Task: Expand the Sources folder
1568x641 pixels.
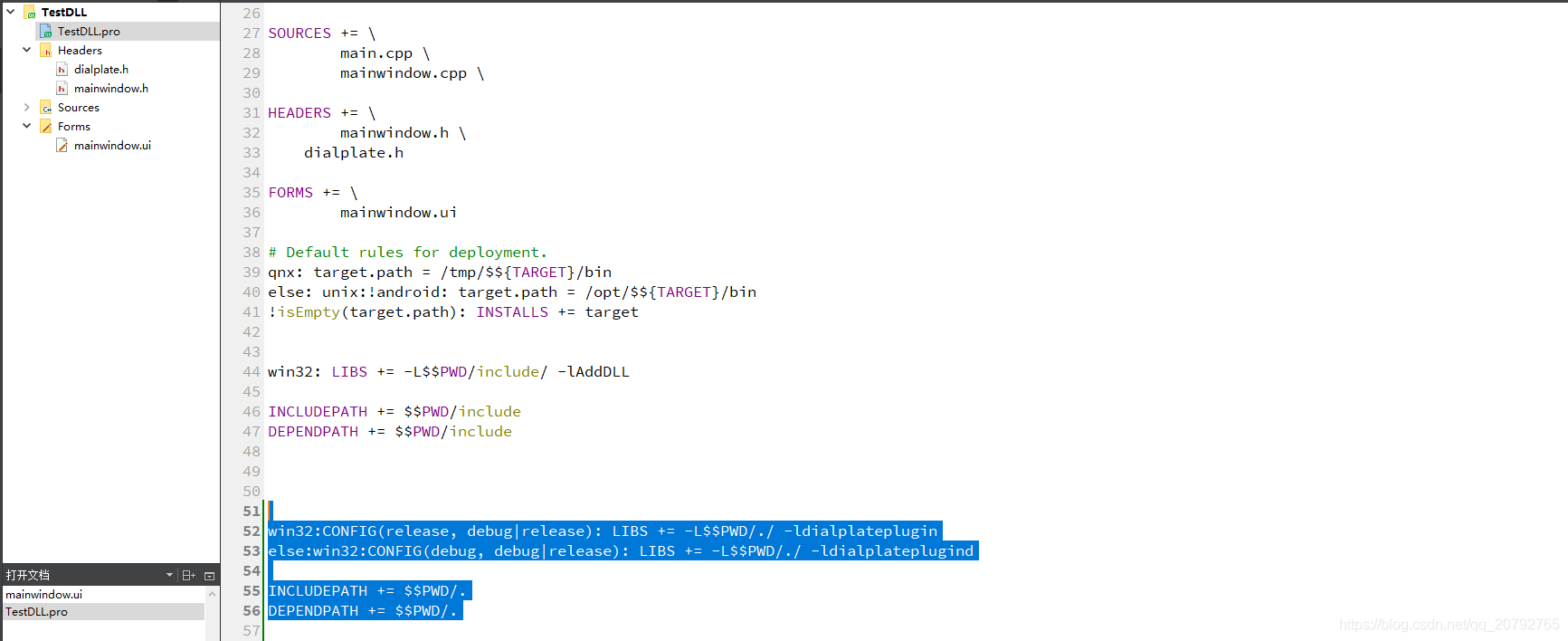Action: click(27, 107)
